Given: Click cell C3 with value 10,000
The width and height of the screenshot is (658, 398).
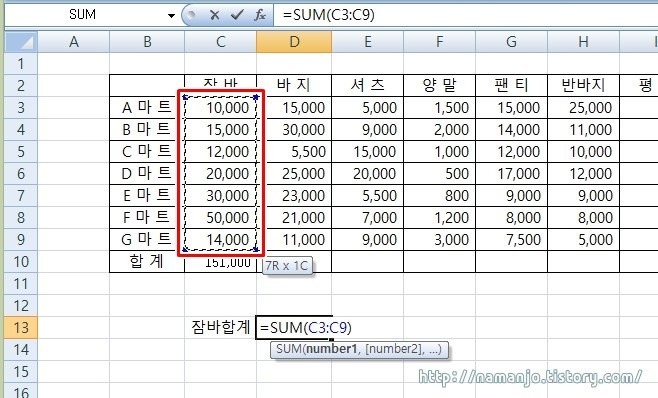Looking at the screenshot, I should click(221, 107).
